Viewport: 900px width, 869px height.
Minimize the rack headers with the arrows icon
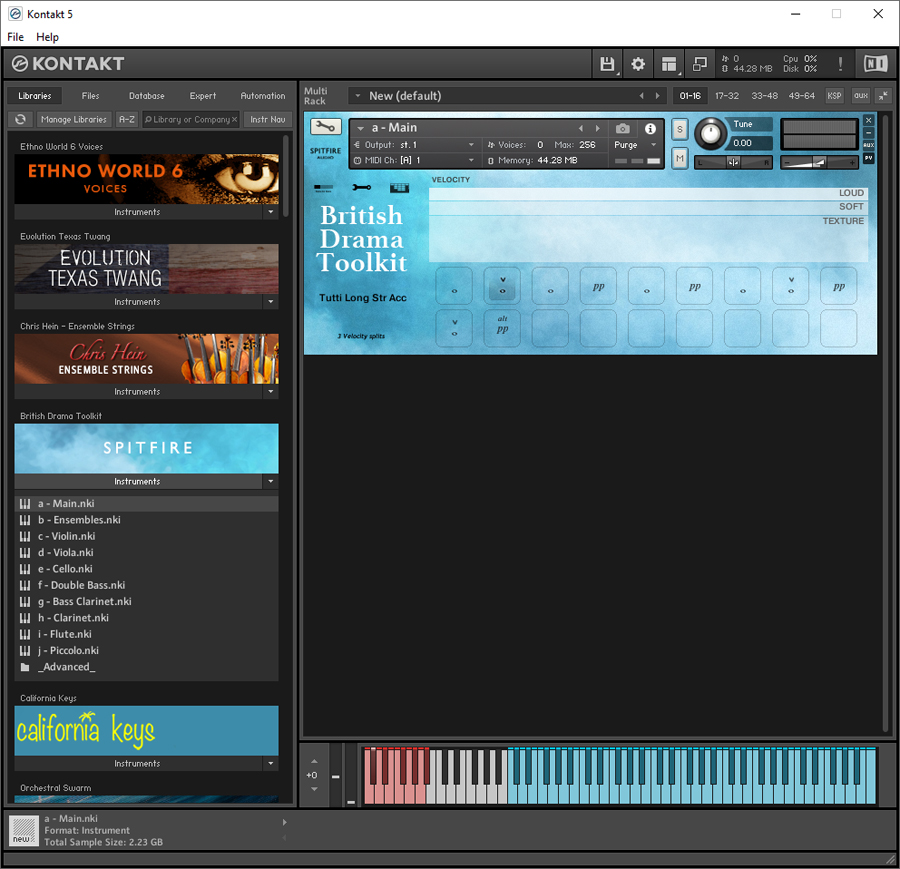pyautogui.click(x=883, y=96)
